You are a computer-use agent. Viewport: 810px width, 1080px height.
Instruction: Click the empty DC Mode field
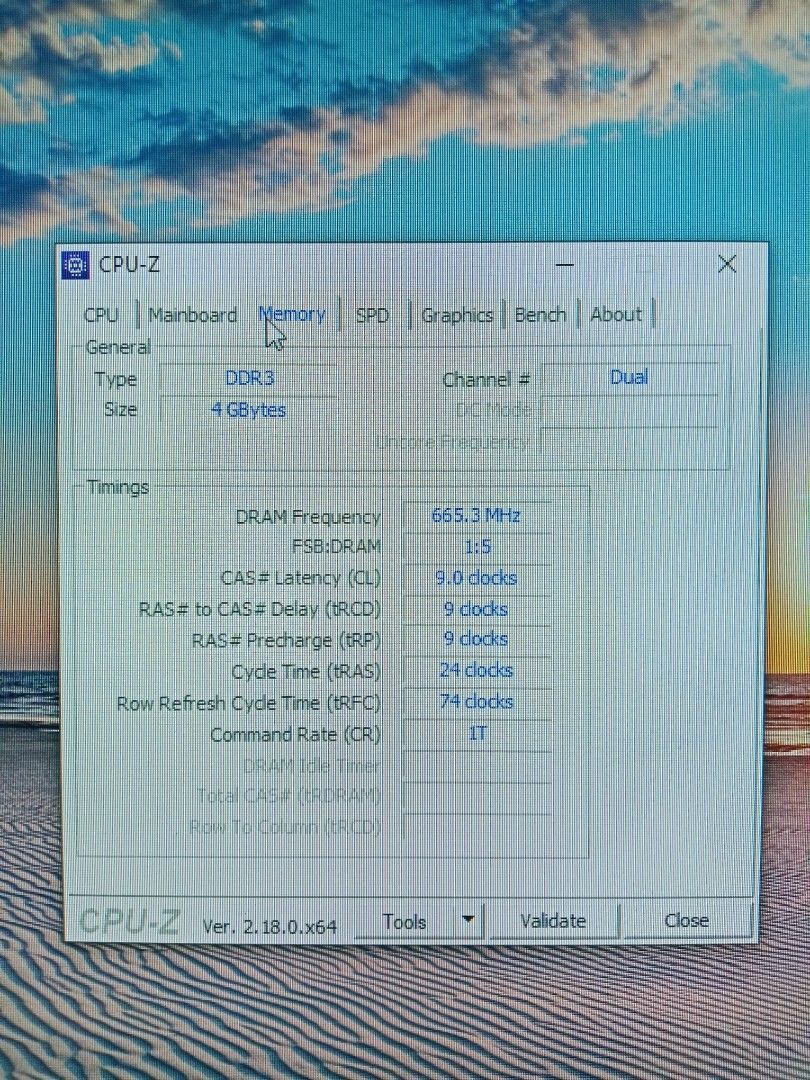(630, 411)
